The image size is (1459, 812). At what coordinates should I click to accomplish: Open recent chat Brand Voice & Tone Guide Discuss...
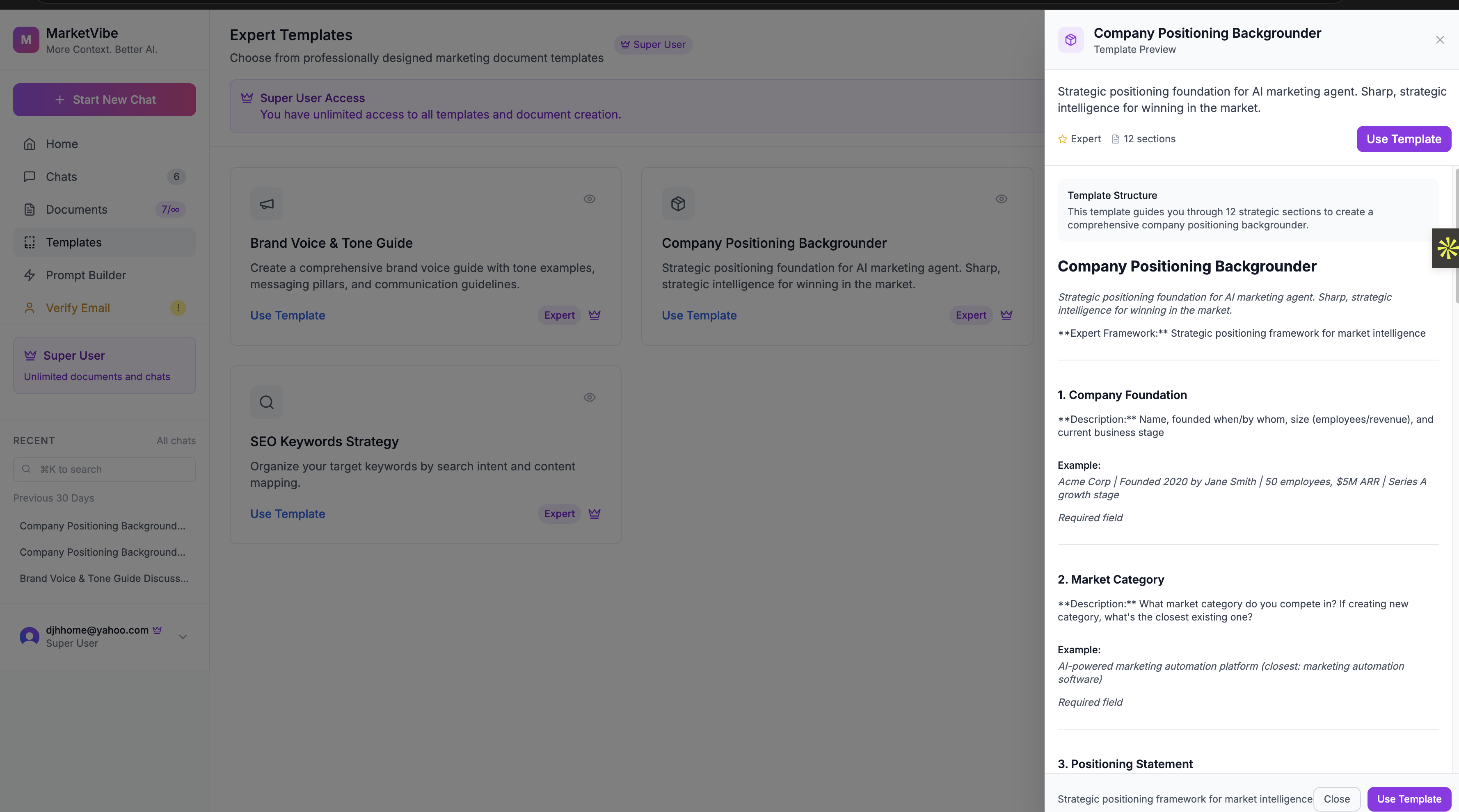[104, 578]
